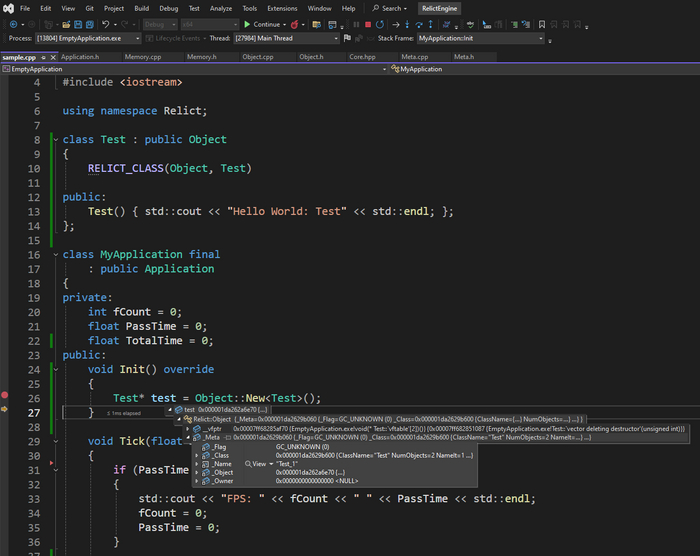Click the green Continue debugging button
Screen dimensions: 700x556
pyautogui.click(x=264, y=23)
